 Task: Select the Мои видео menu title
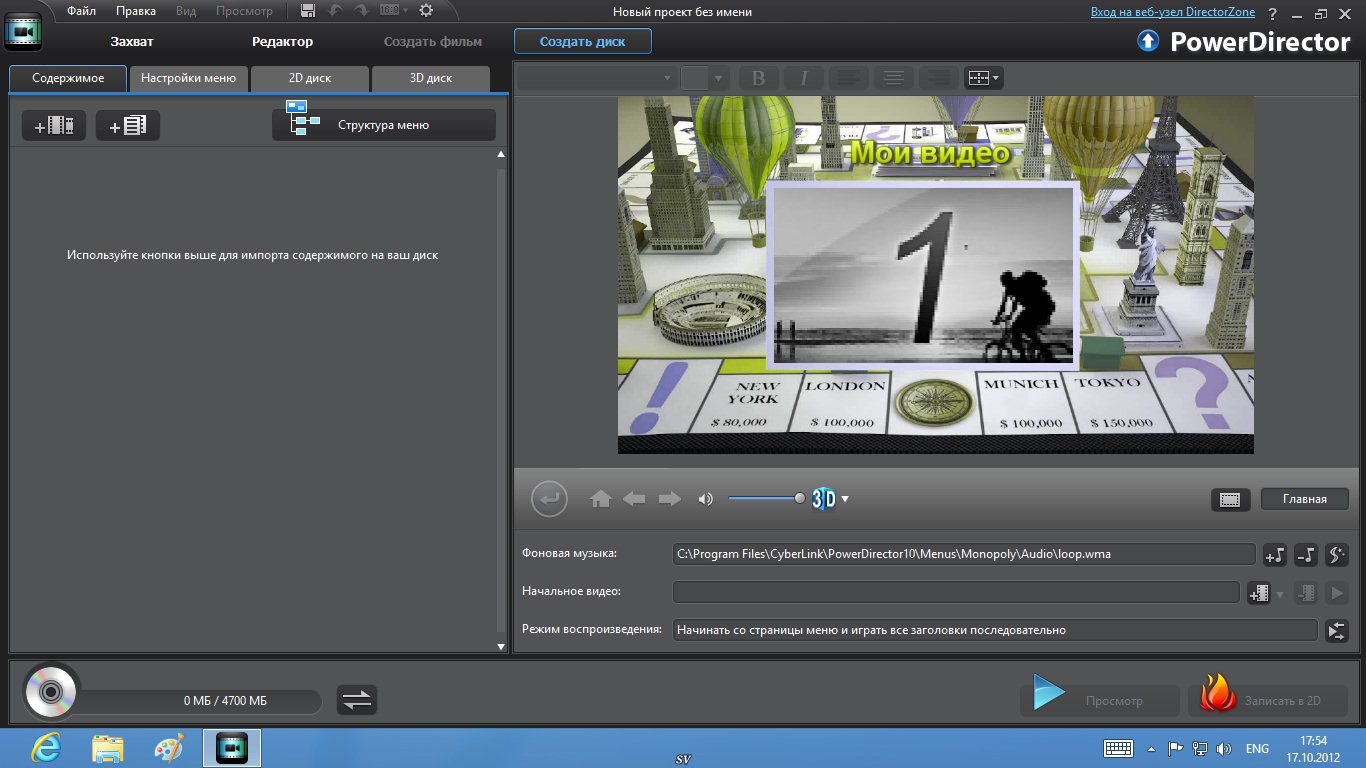pyautogui.click(x=930, y=153)
